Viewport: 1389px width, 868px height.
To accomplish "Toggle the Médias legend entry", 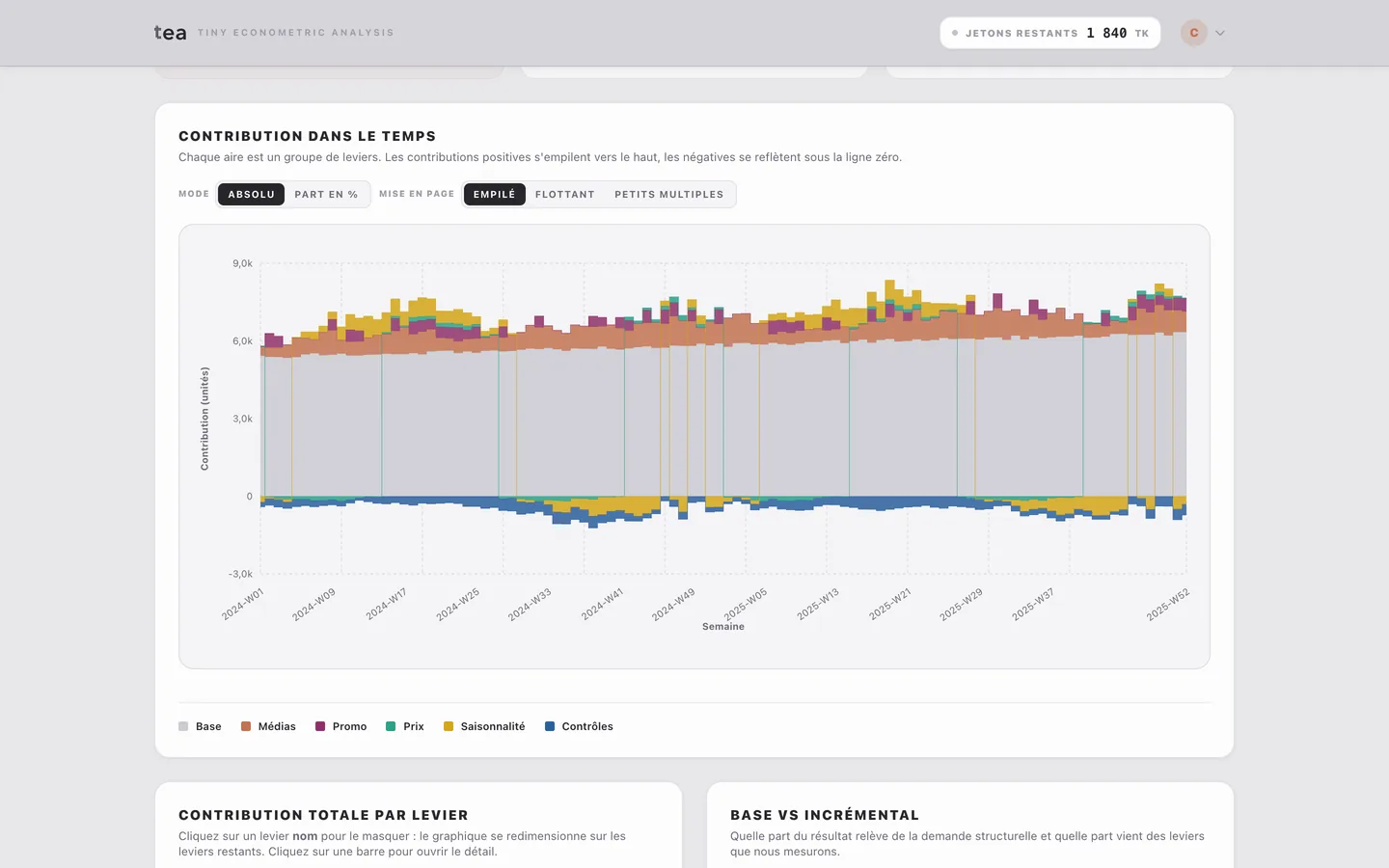I will pos(268,726).
